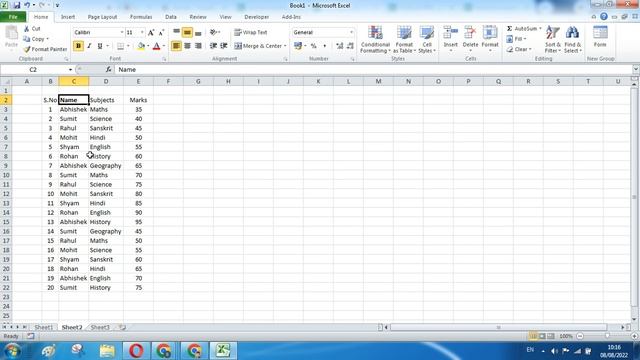Switch to Sheet1 worksheet tab
Image resolution: width=640 pixels, height=360 pixels.
(x=43, y=327)
